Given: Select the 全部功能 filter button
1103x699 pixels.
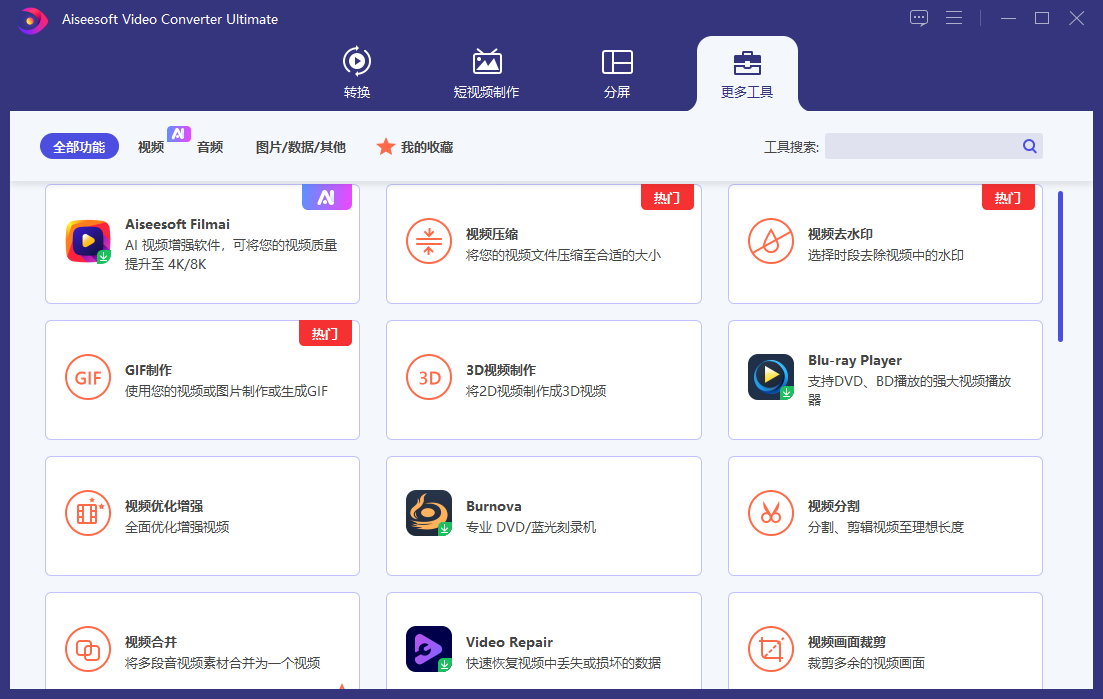Looking at the screenshot, I should [x=79, y=147].
